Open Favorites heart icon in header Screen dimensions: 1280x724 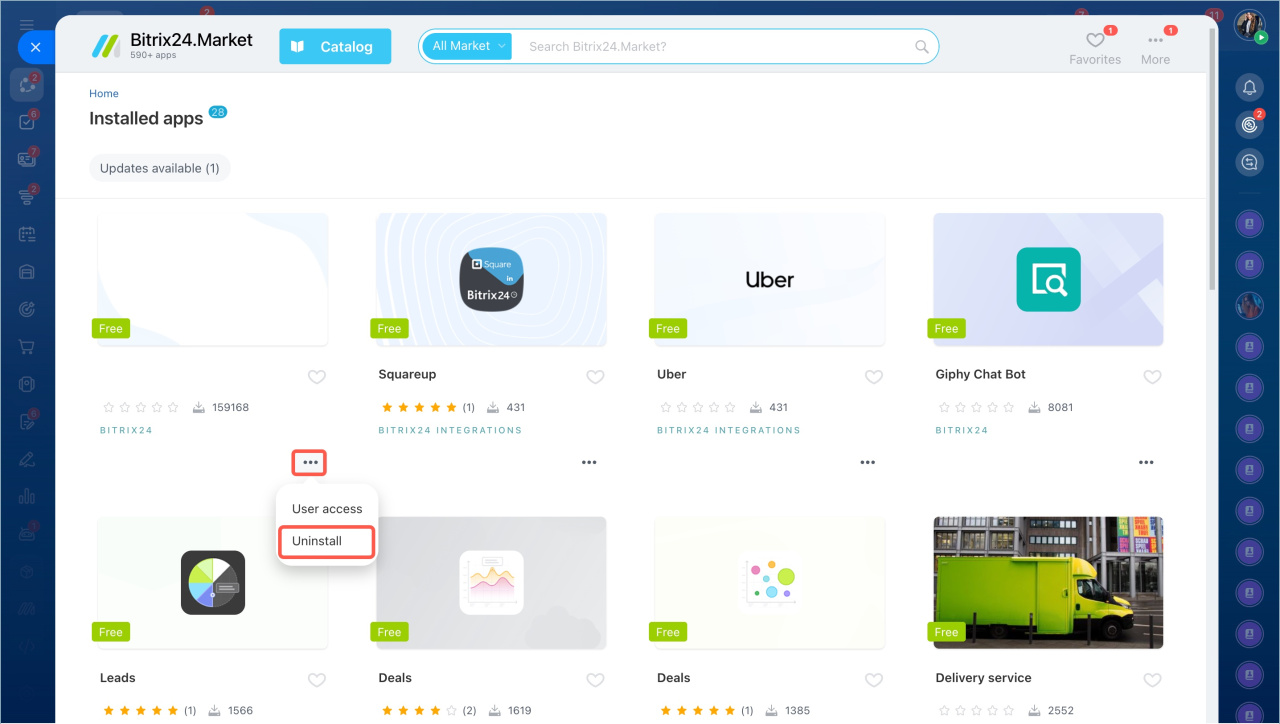(1095, 40)
